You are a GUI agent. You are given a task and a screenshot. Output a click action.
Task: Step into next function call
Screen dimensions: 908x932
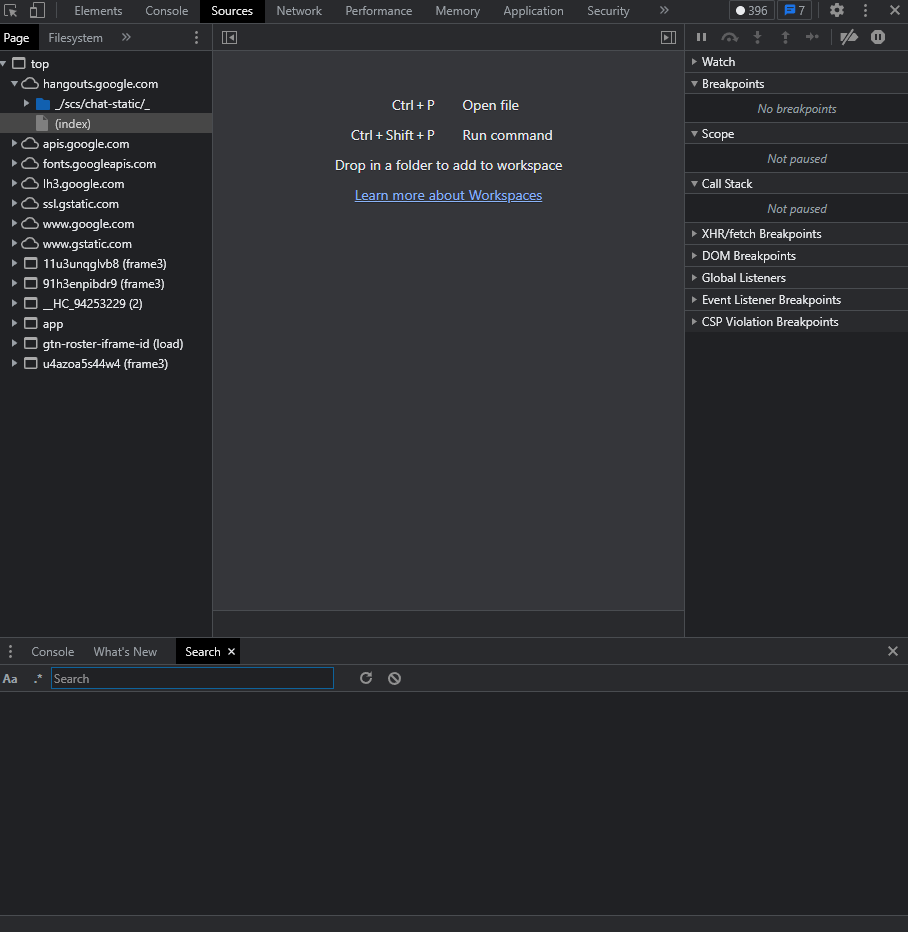pos(758,37)
